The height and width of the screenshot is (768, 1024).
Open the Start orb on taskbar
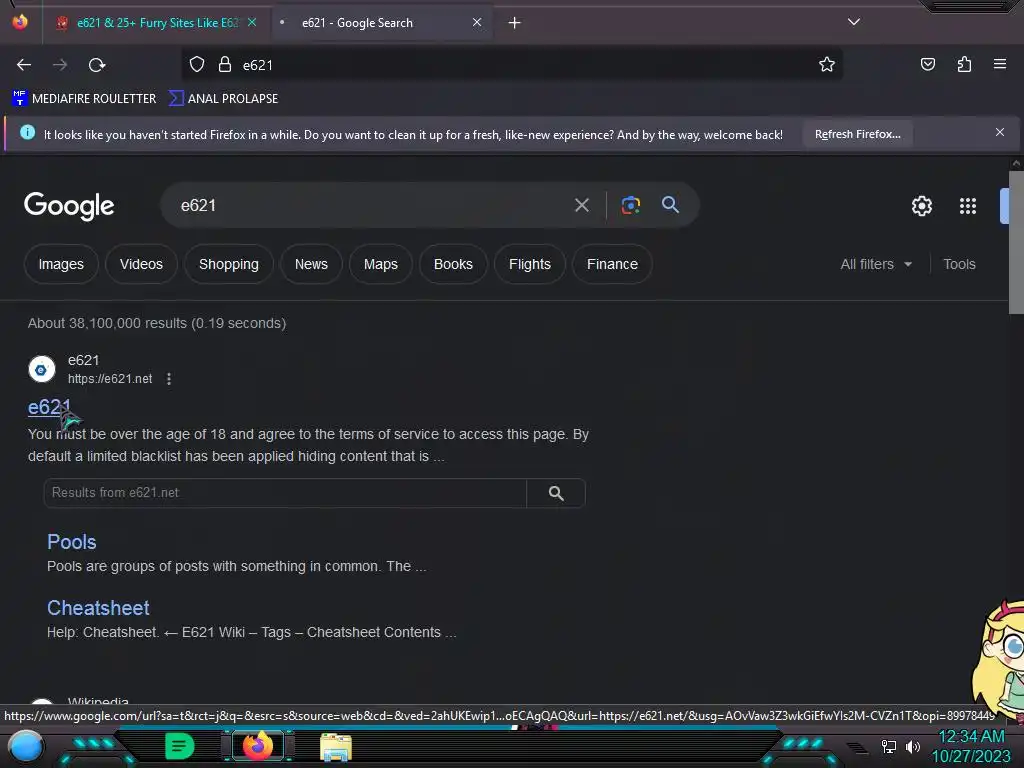[x=25, y=746]
